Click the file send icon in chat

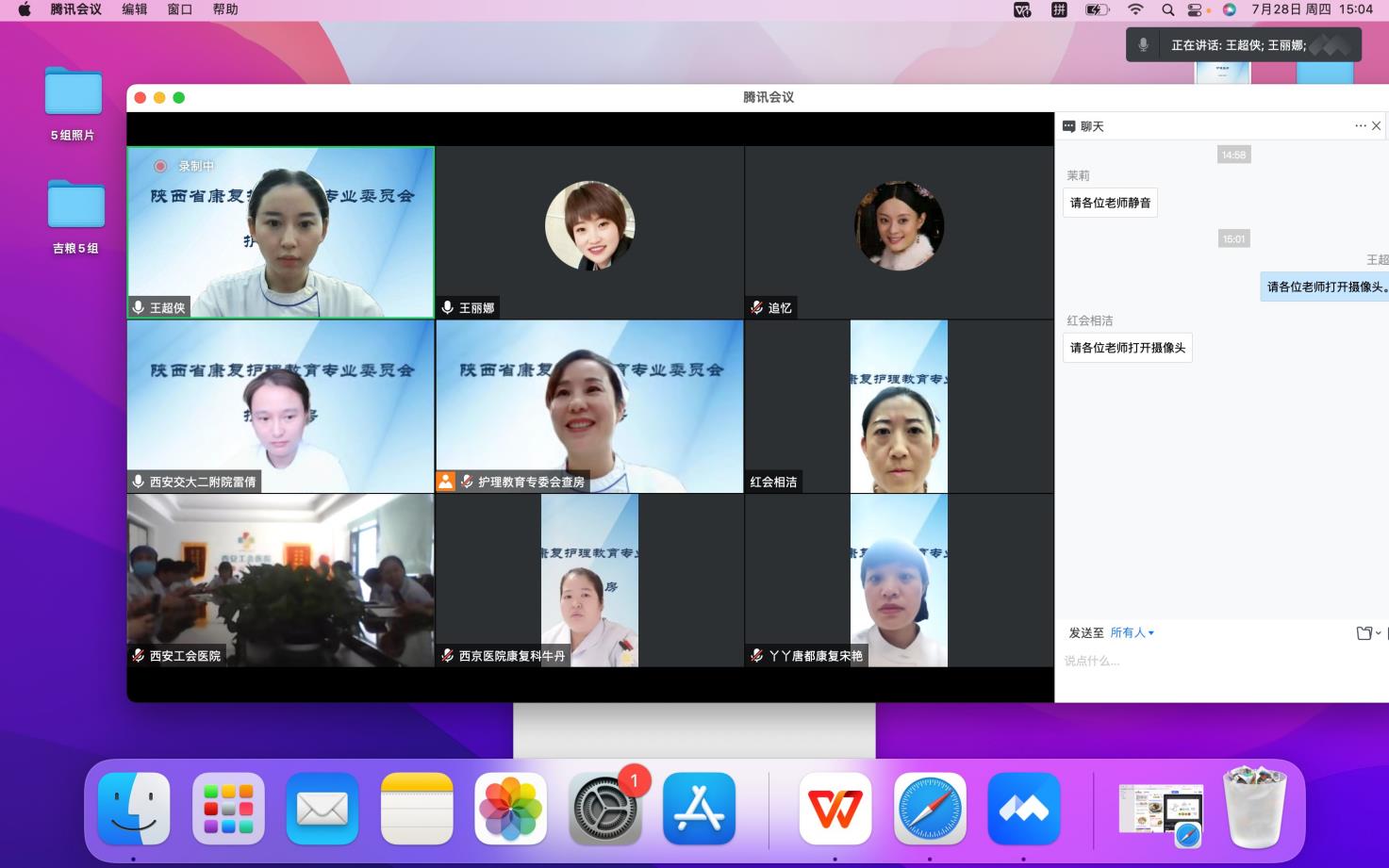point(1364,632)
